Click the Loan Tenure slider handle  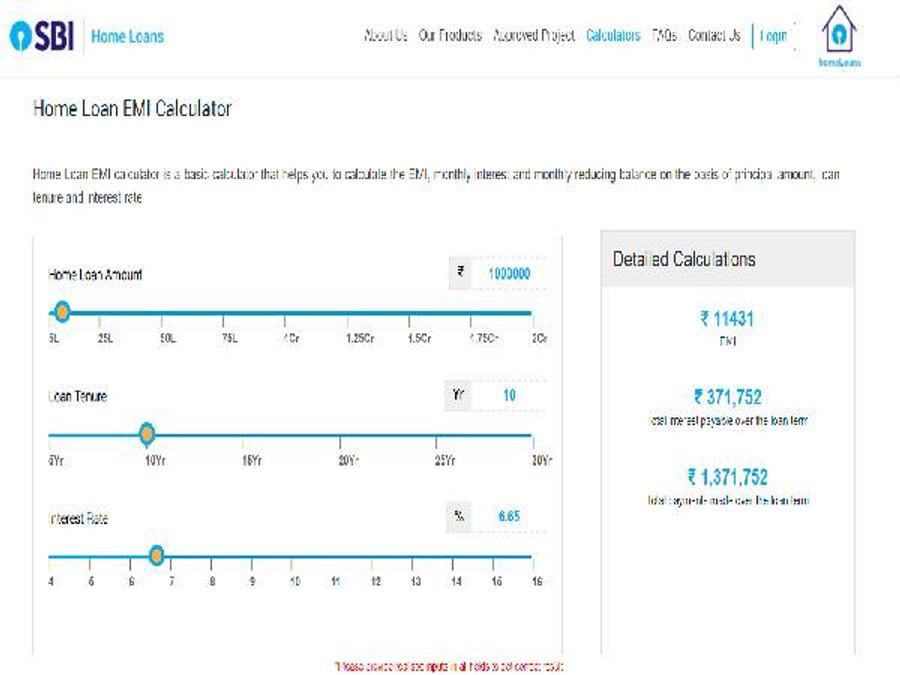[147, 433]
